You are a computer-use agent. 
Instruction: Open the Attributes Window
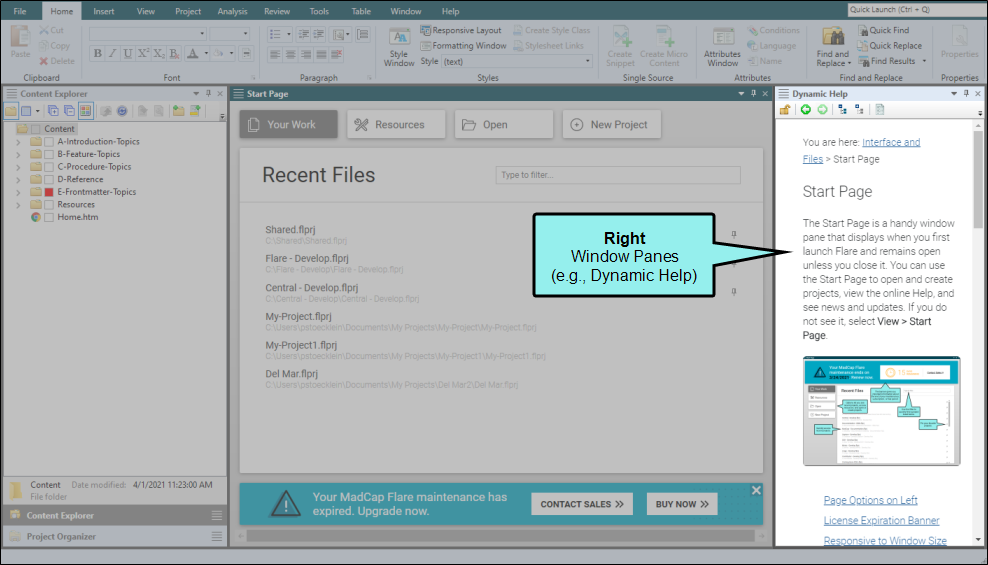point(722,47)
